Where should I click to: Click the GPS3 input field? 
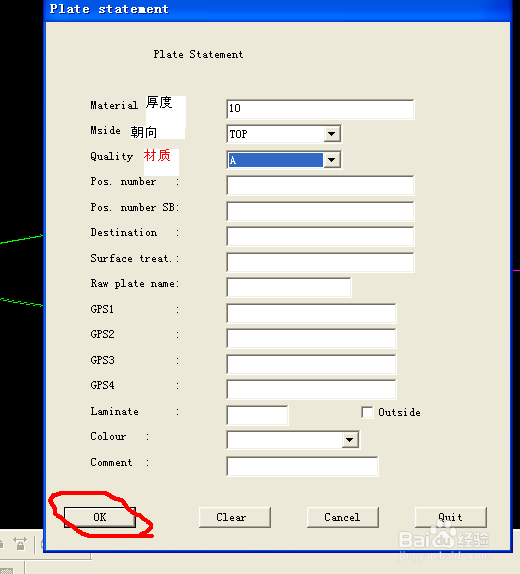[x=311, y=364]
